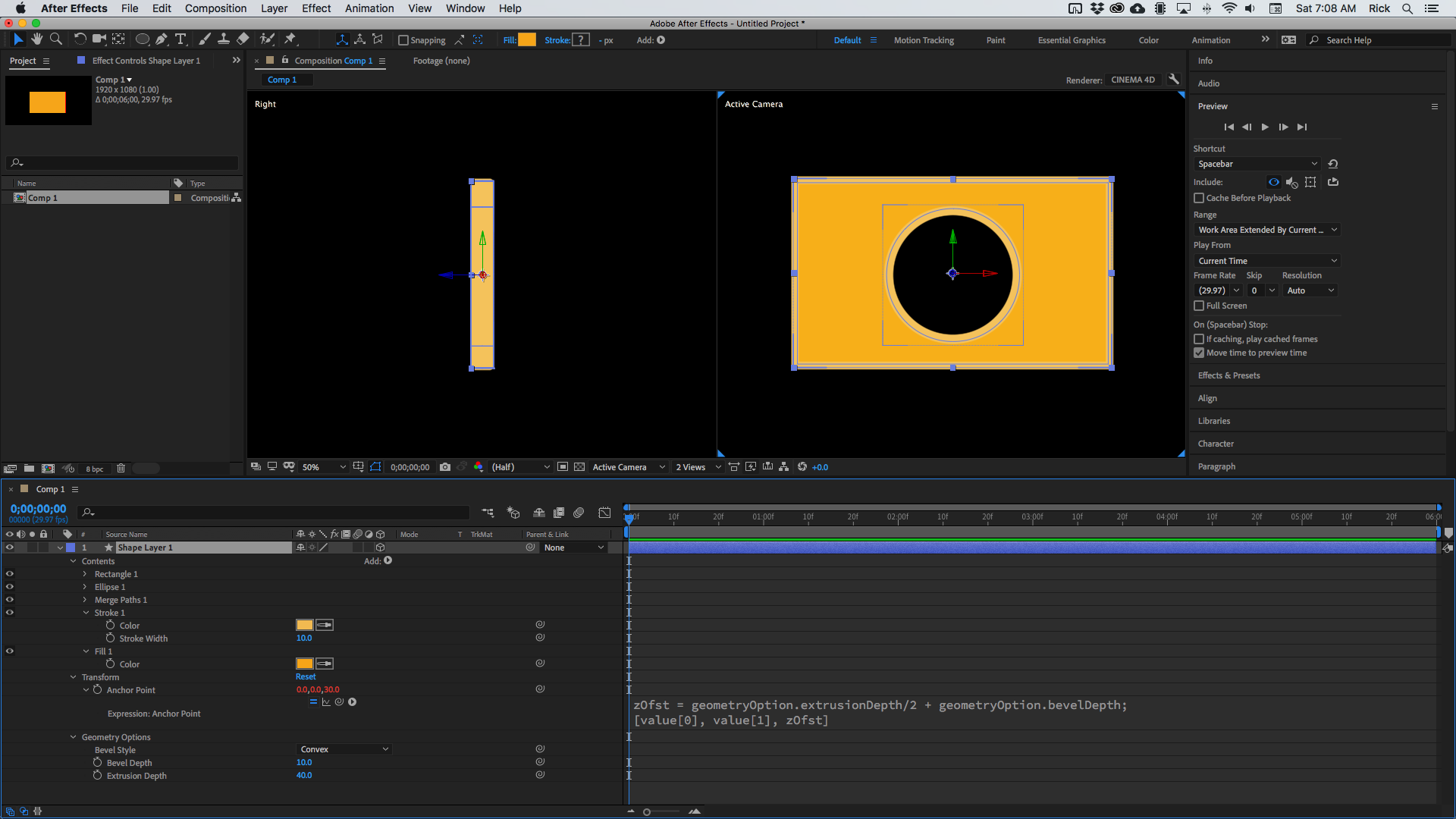
Task: Enable the Cache Before Playback checkbox
Action: (1199, 198)
